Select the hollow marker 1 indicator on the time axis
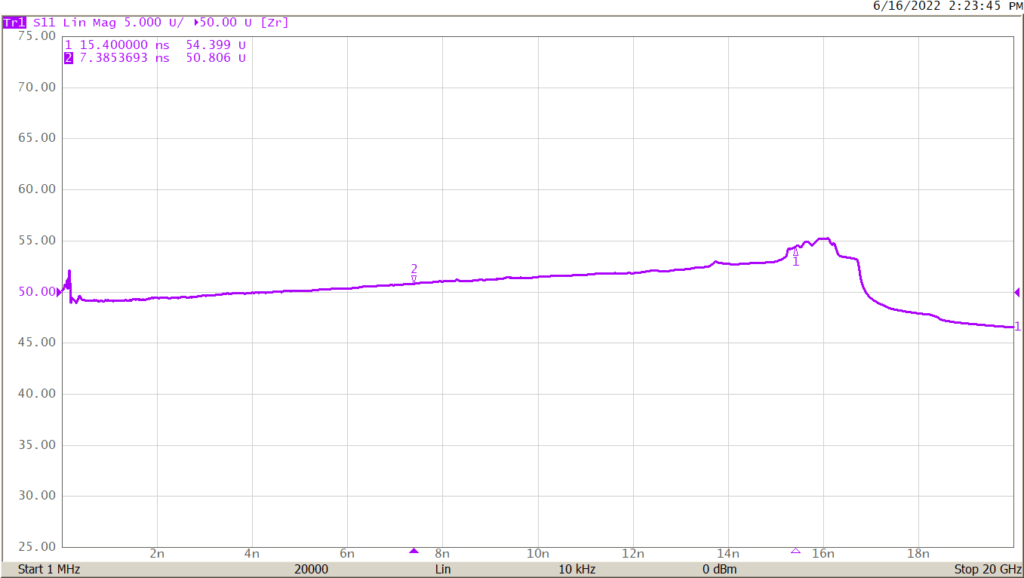The width and height of the screenshot is (1024, 578). (x=796, y=551)
